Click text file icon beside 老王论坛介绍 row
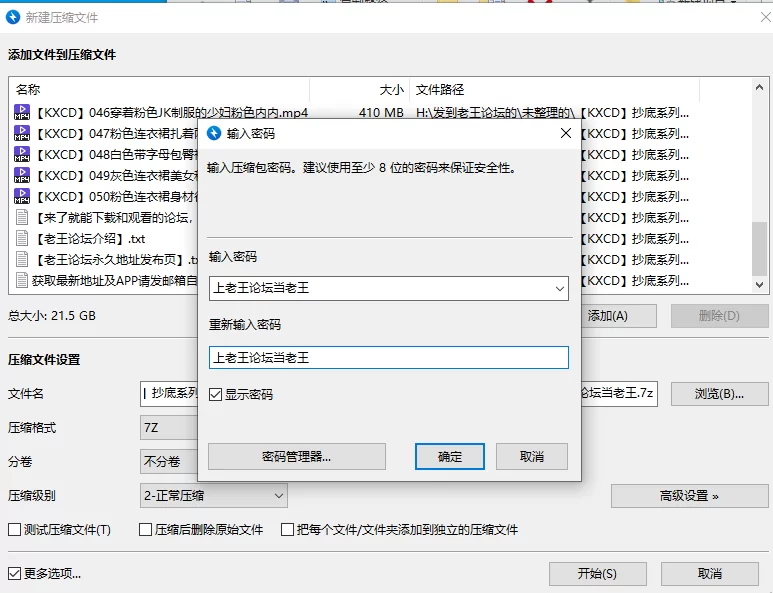Image resolution: width=773 pixels, height=593 pixels. tap(22, 239)
